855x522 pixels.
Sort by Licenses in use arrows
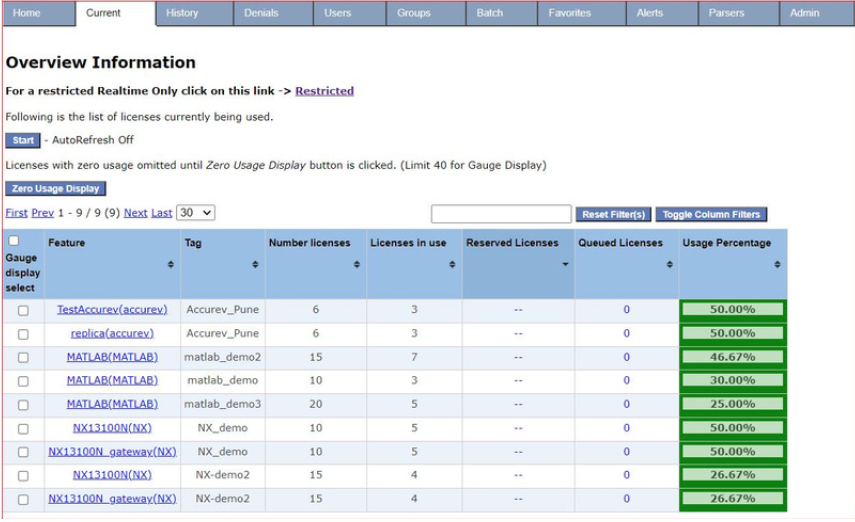click(452, 265)
